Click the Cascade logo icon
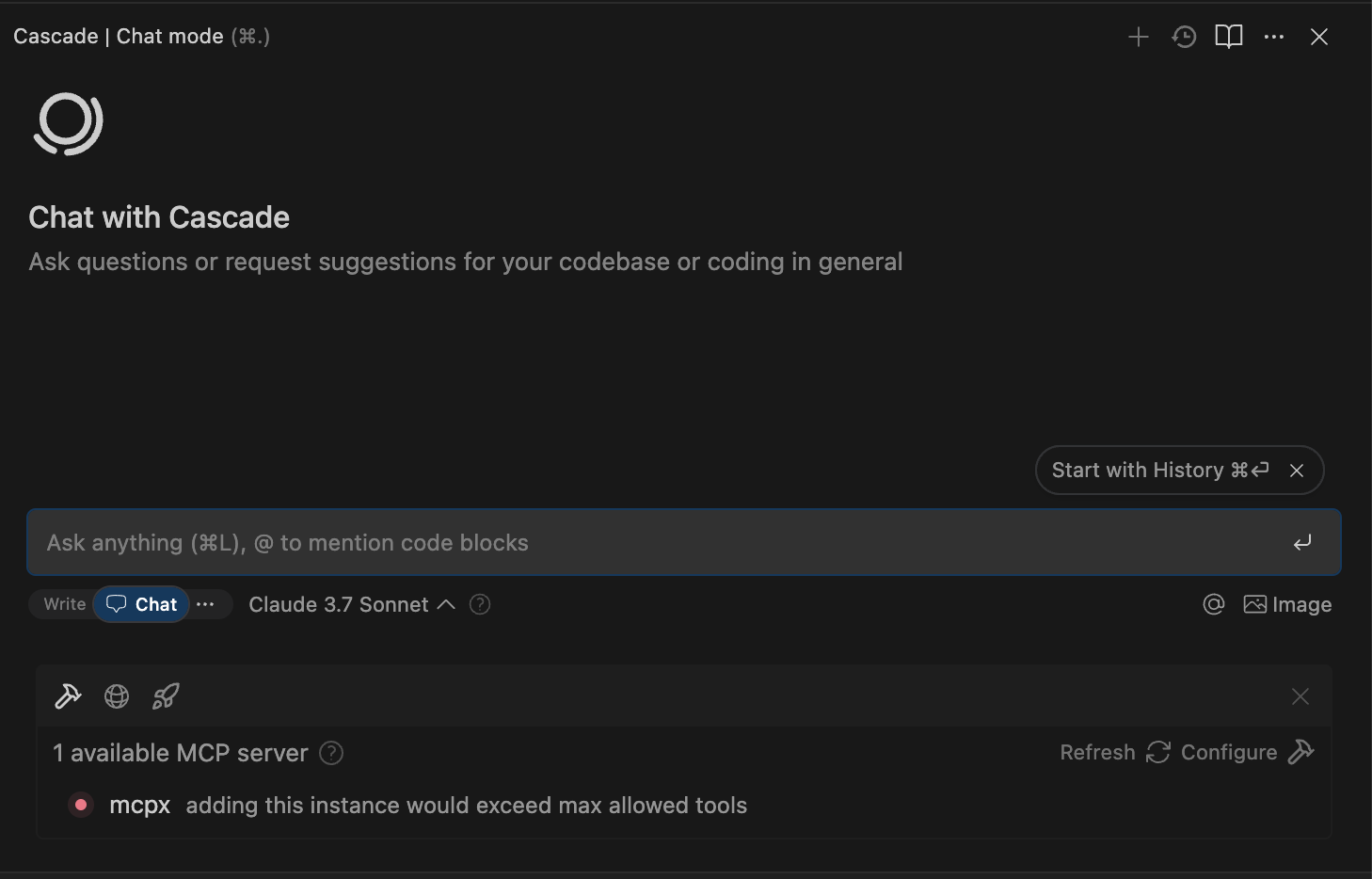1372x879 pixels. point(68,123)
